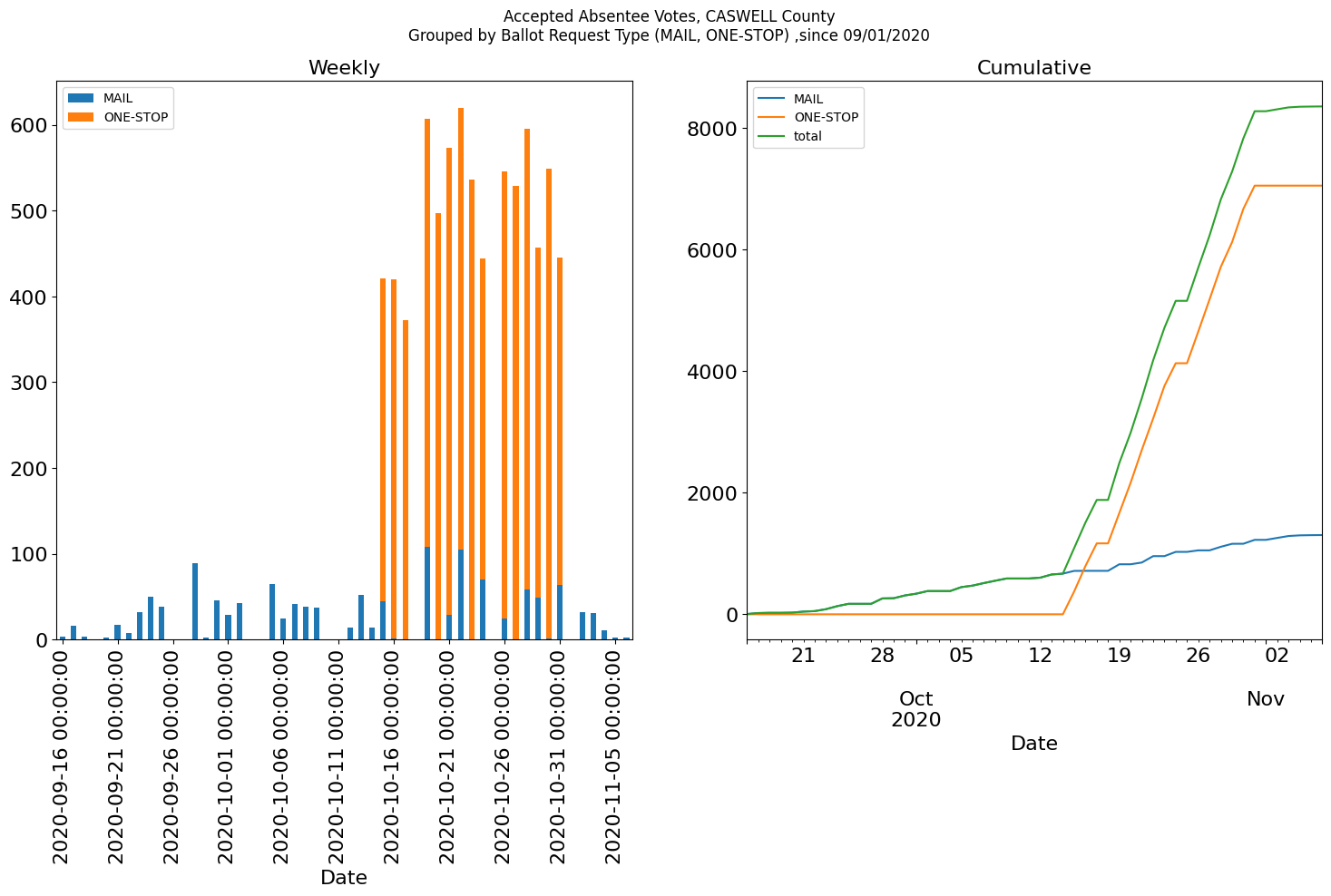Screen dimensions: 1331x896
Task: Click the 02 tick label on Cumulative x-axis
Action: click(1277, 655)
